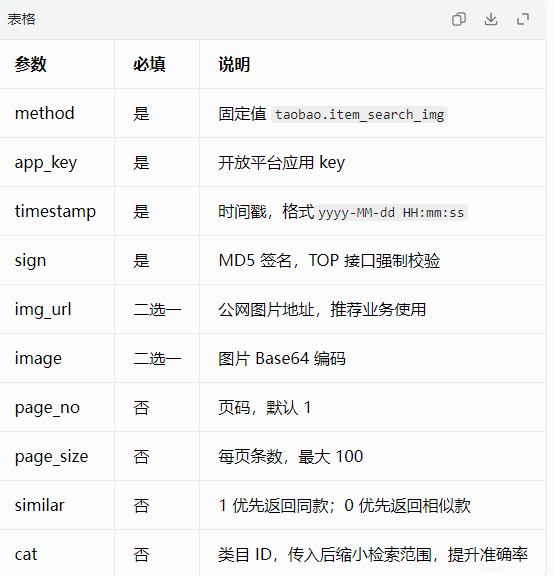Viewport: 553px width, 576px height.
Task: Click the sign parameter name
Action: (x=30, y=261)
